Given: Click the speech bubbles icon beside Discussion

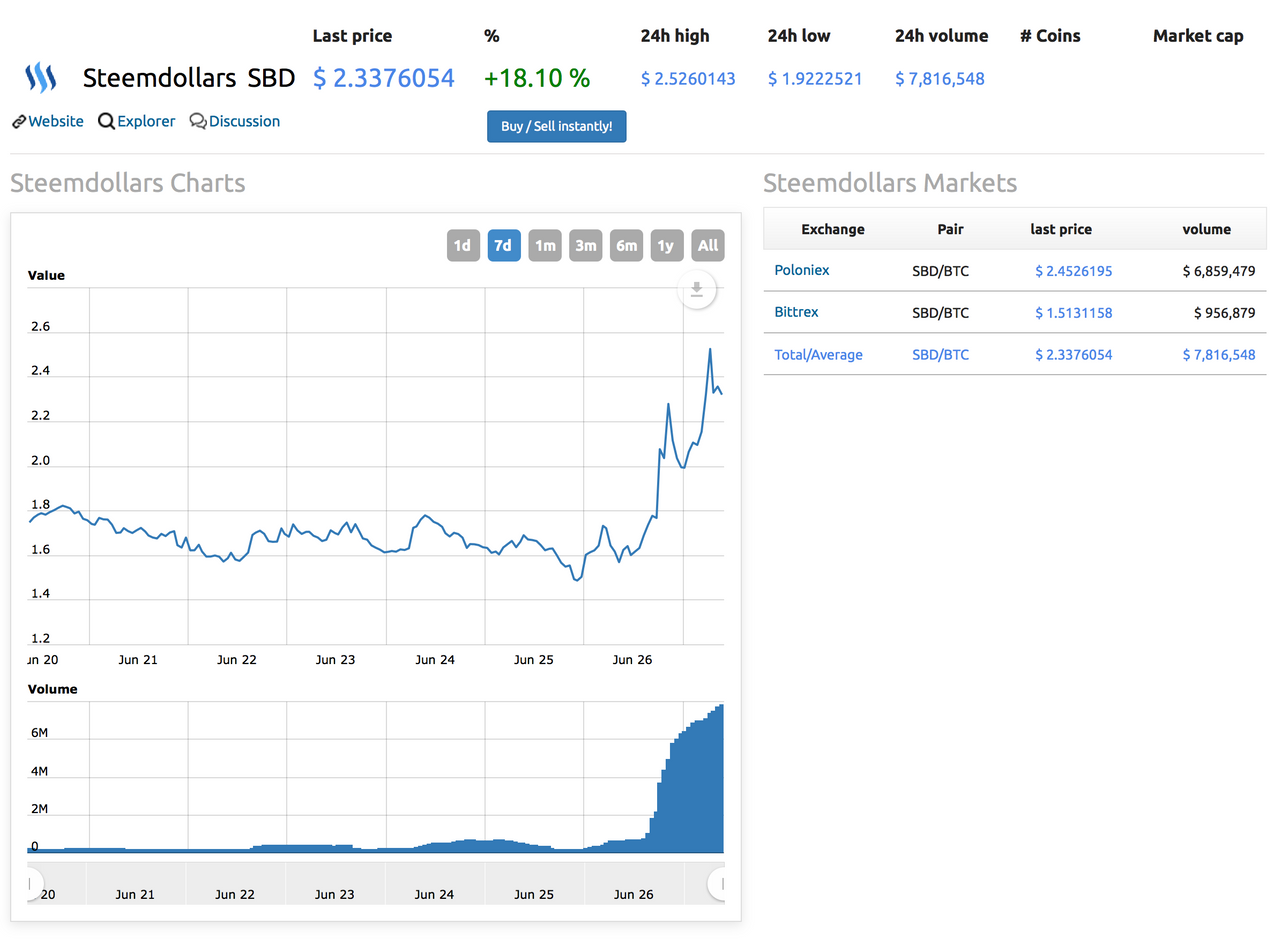Looking at the screenshot, I should pyautogui.click(x=198, y=122).
